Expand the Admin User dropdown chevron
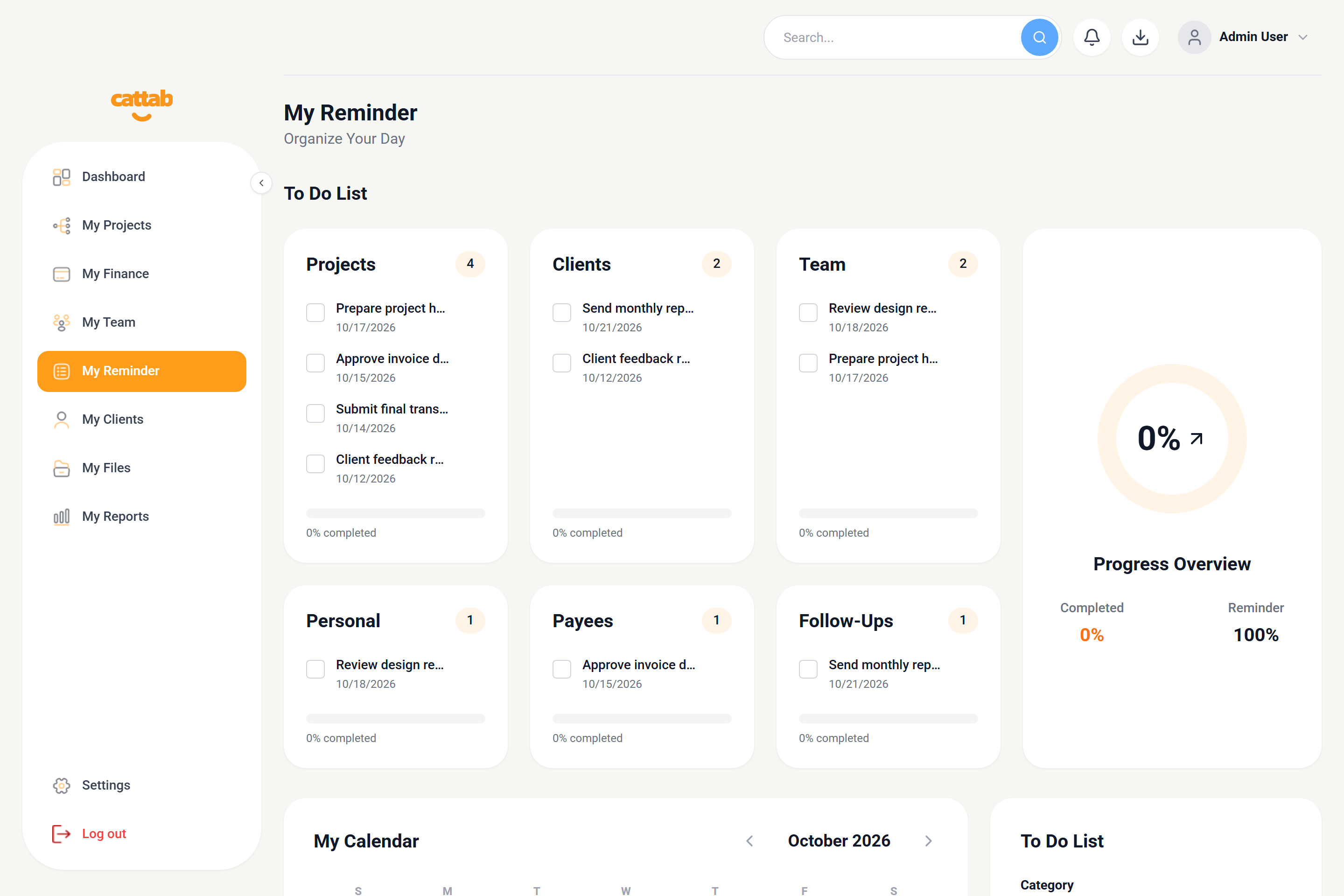Viewport: 1344px width, 896px height. 1303,37
